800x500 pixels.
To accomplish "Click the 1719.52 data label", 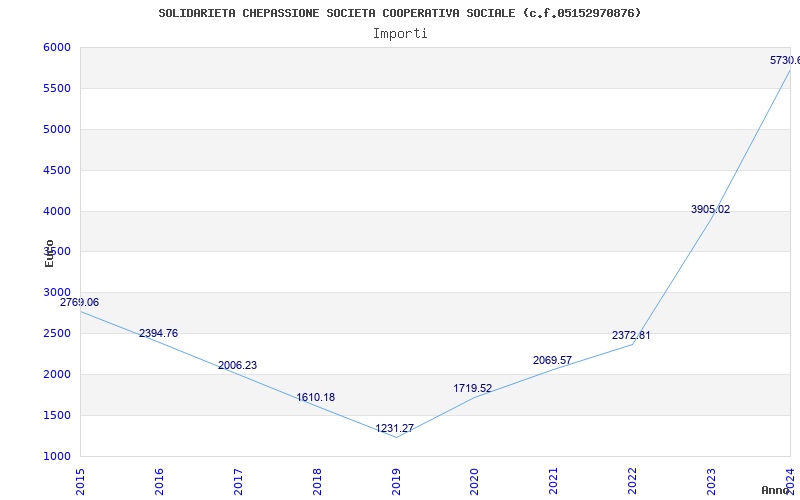I will 472,388.
